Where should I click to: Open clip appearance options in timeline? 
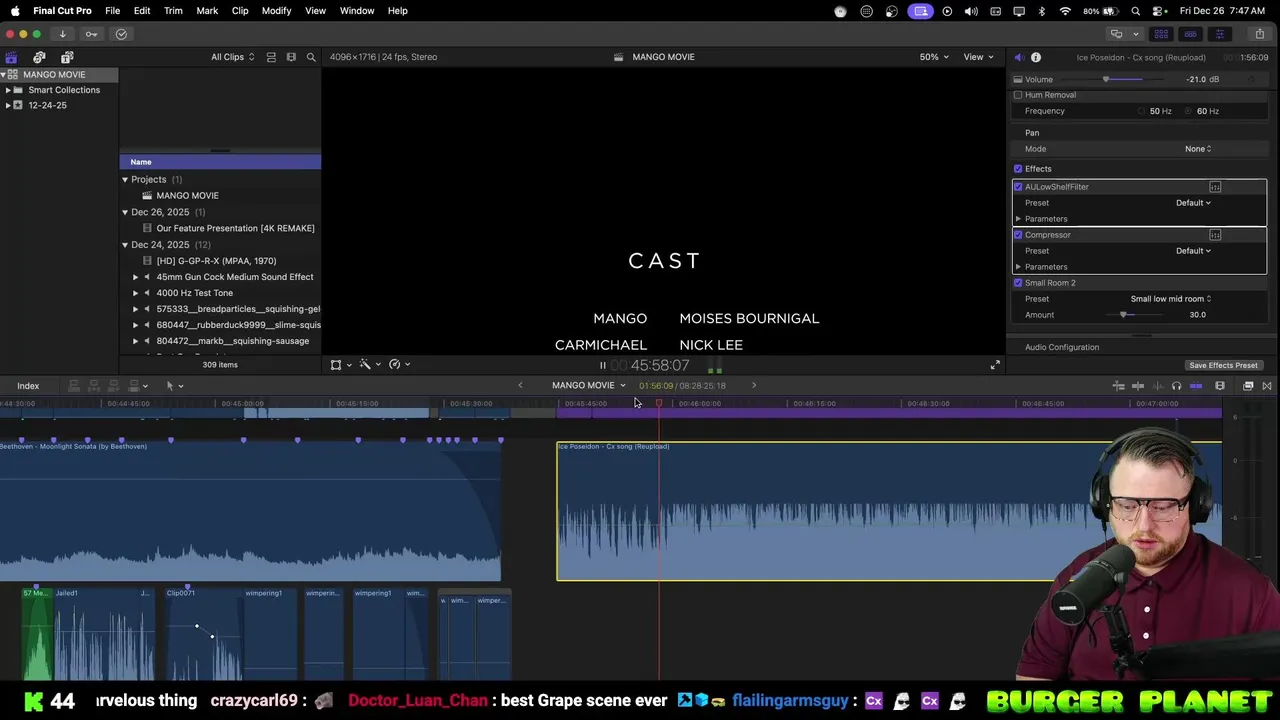click(x=1220, y=386)
